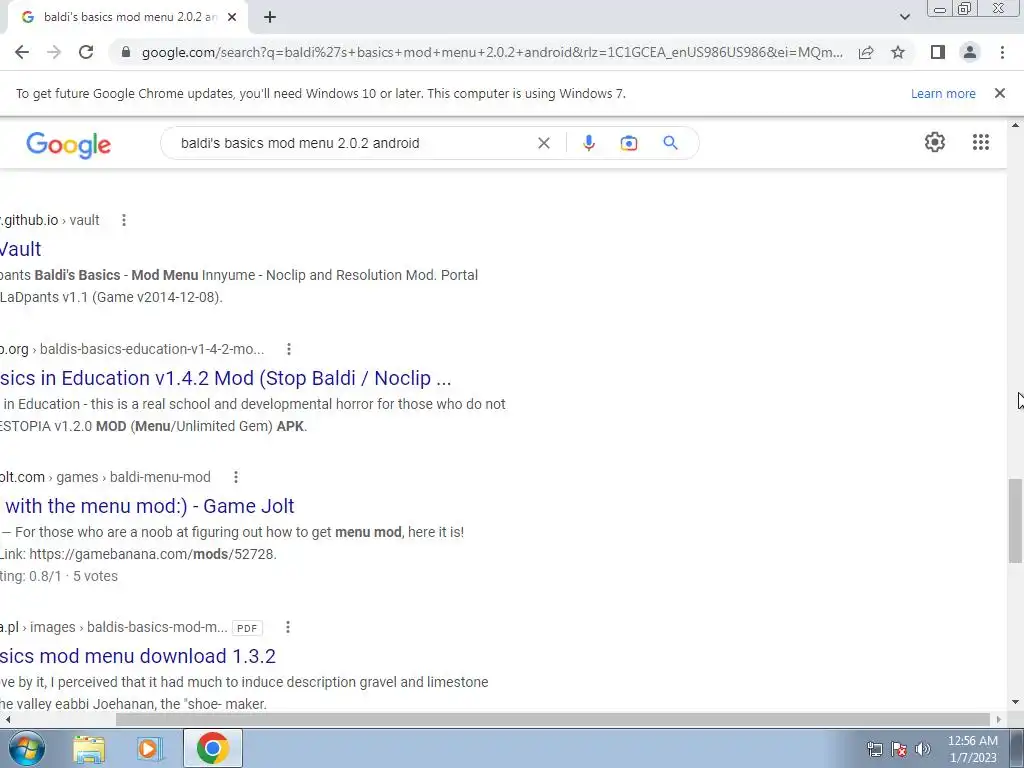
Task: Click Learn more about Chrome updates
Action: coord(943,93)
